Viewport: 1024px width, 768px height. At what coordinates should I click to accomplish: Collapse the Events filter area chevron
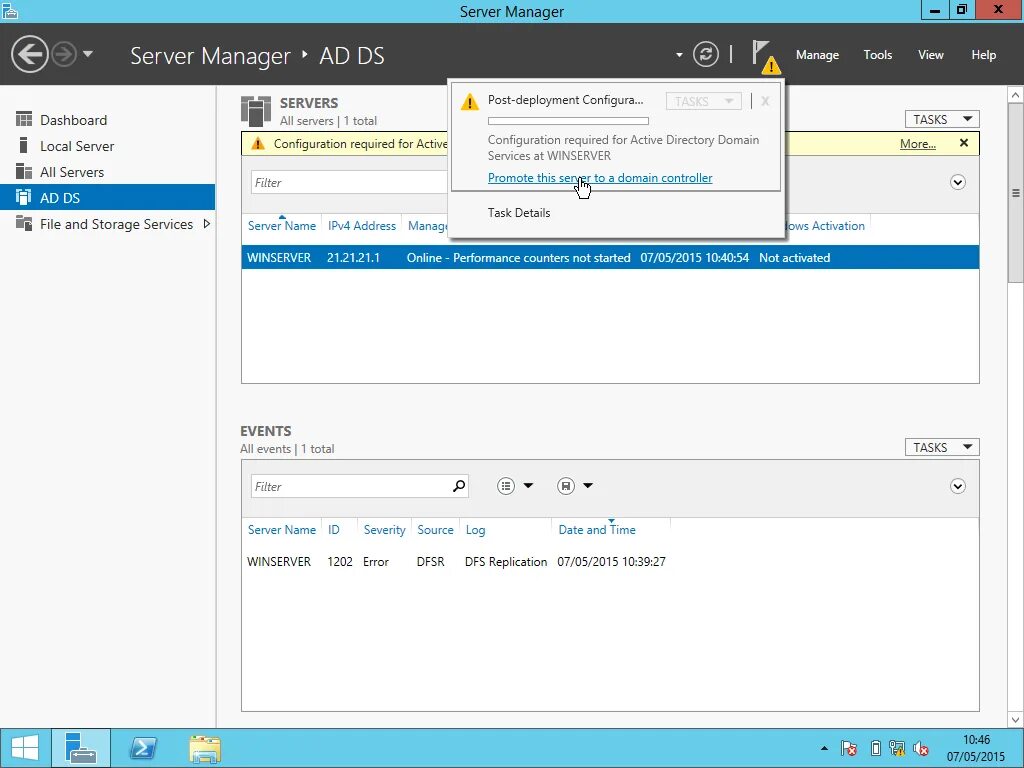click(957, 486)
